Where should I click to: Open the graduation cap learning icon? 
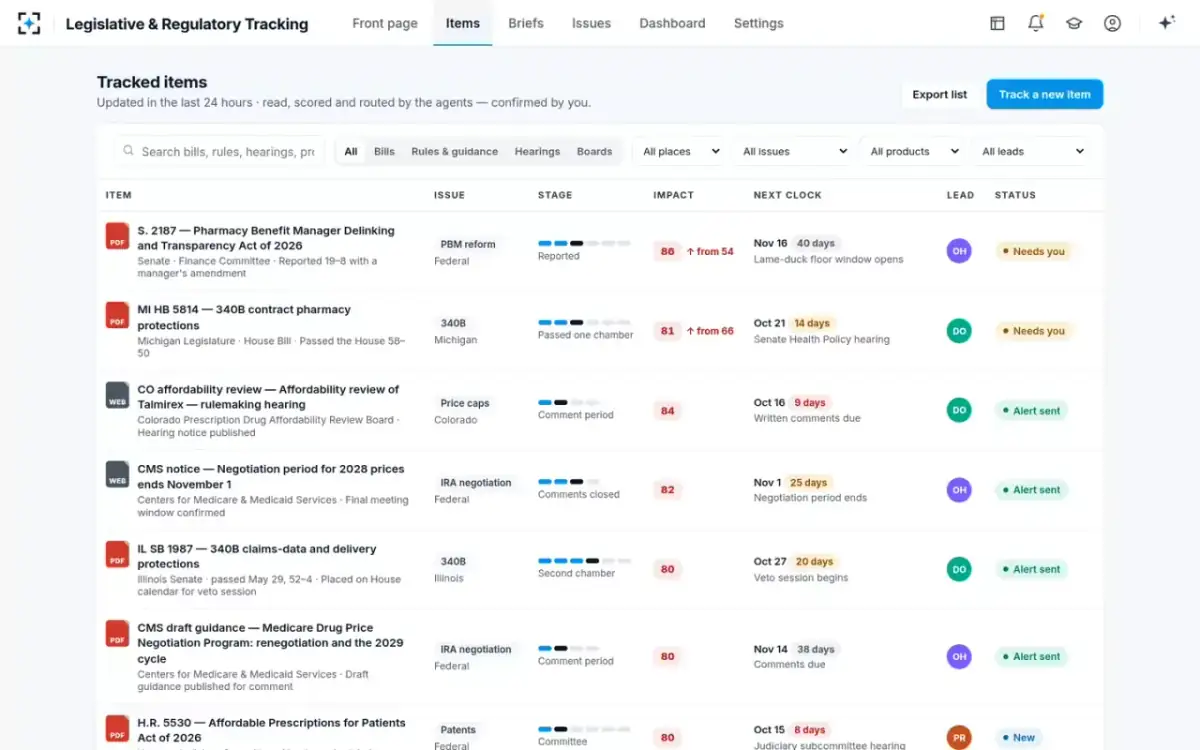point(1074,23)
